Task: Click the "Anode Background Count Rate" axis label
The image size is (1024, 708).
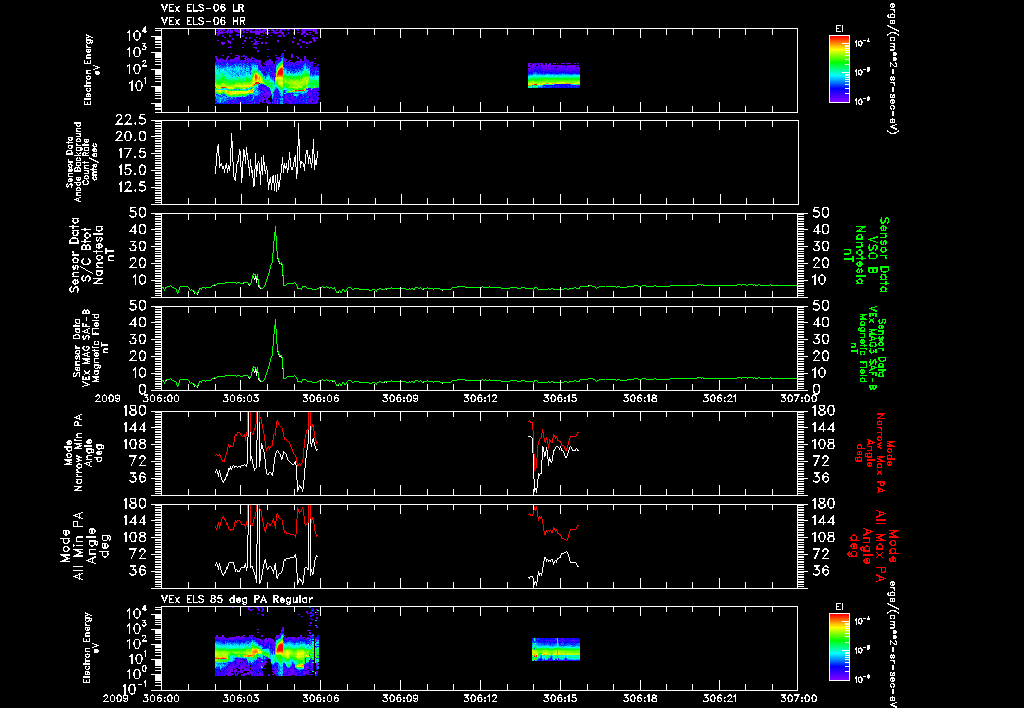Action: pos(81,162)
